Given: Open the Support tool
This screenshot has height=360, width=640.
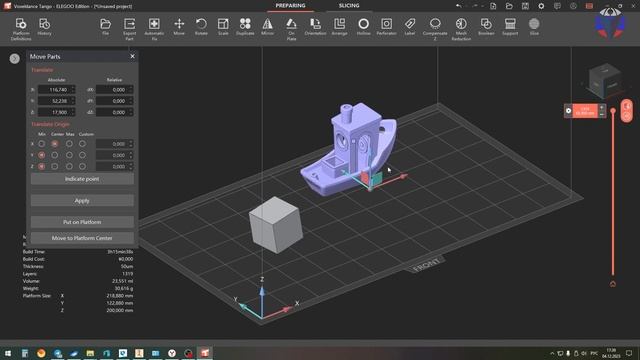Looking at the screenshot, I should click(510, 27).
